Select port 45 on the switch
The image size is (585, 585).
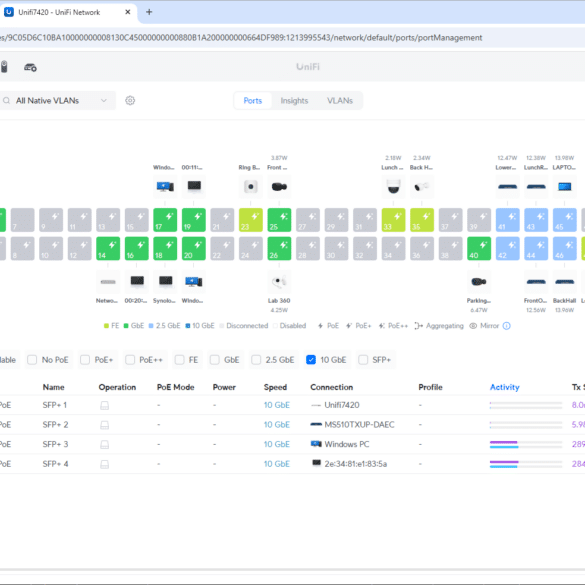coord(564,220)
